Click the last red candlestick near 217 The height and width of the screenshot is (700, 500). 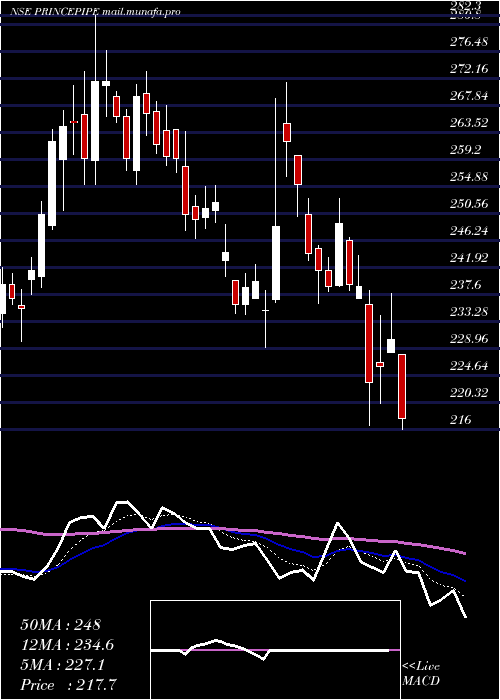click(x=402, y=386)
